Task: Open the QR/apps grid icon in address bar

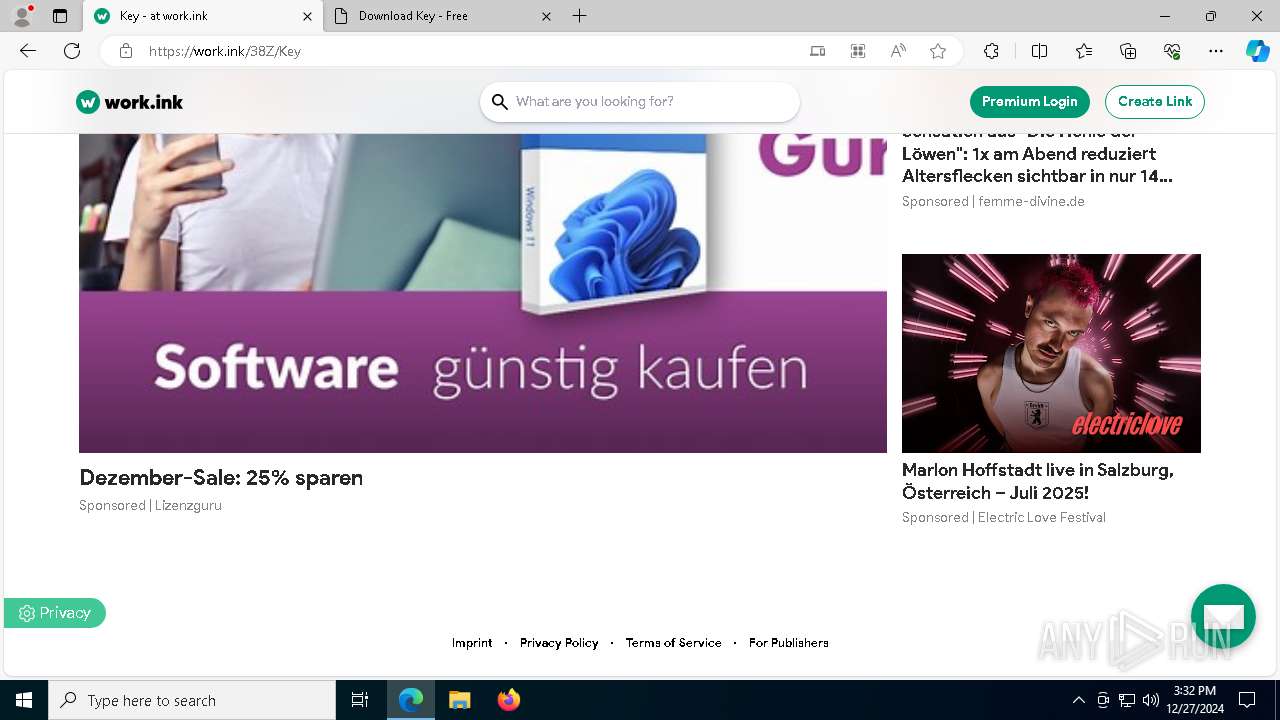Action: [858, 51]
